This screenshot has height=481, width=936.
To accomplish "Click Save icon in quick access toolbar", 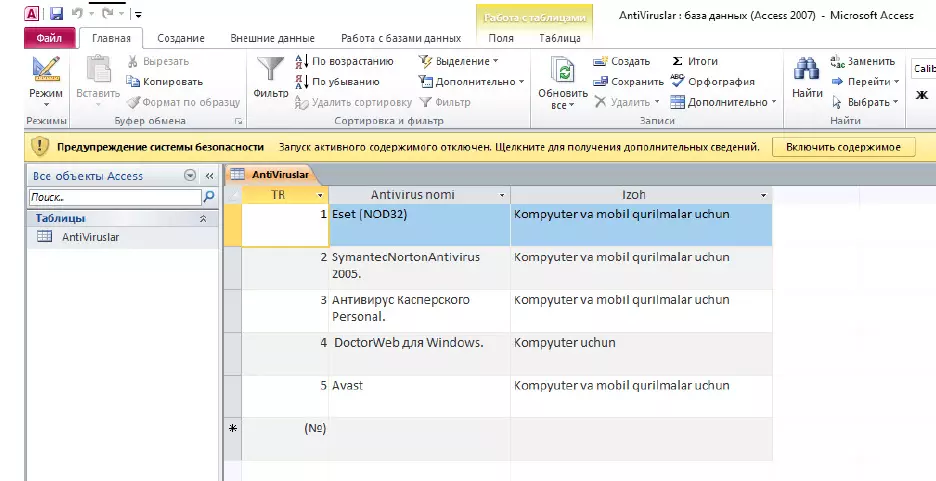I will point(56,13).
